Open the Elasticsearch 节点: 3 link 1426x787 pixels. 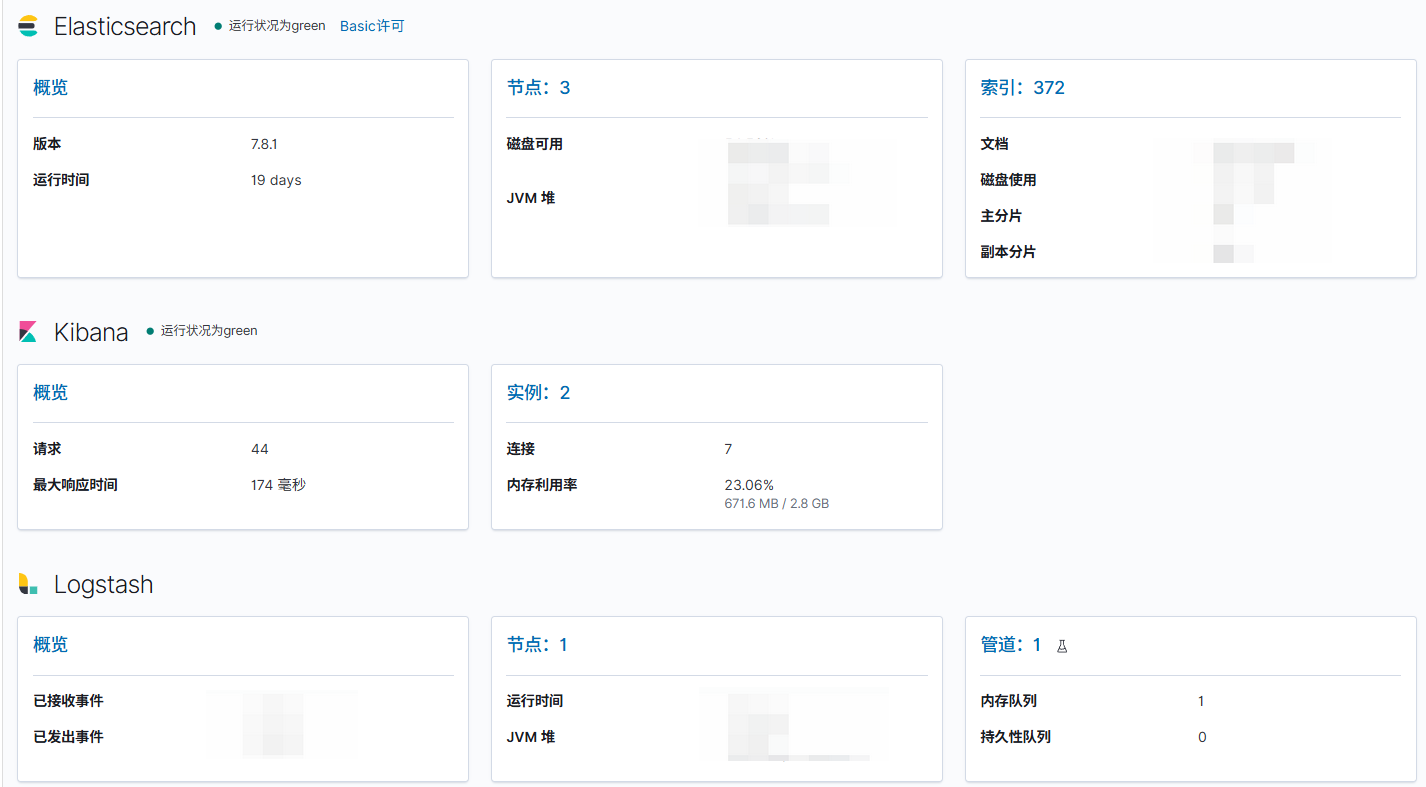click(x=538, y=88)
